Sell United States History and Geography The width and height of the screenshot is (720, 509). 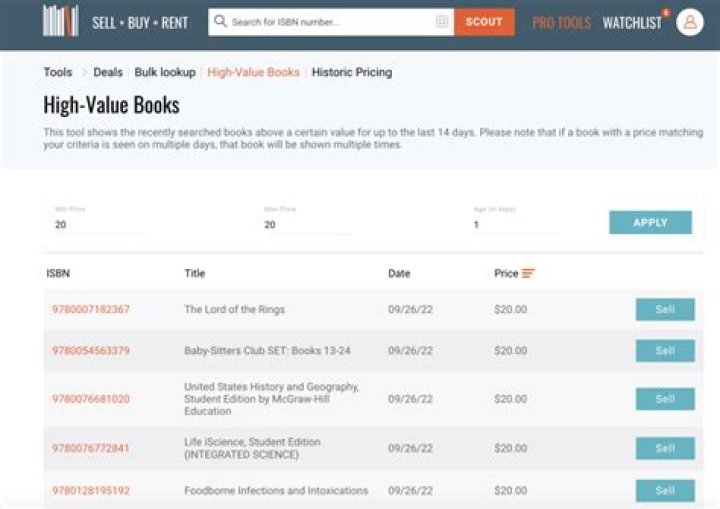665,399
